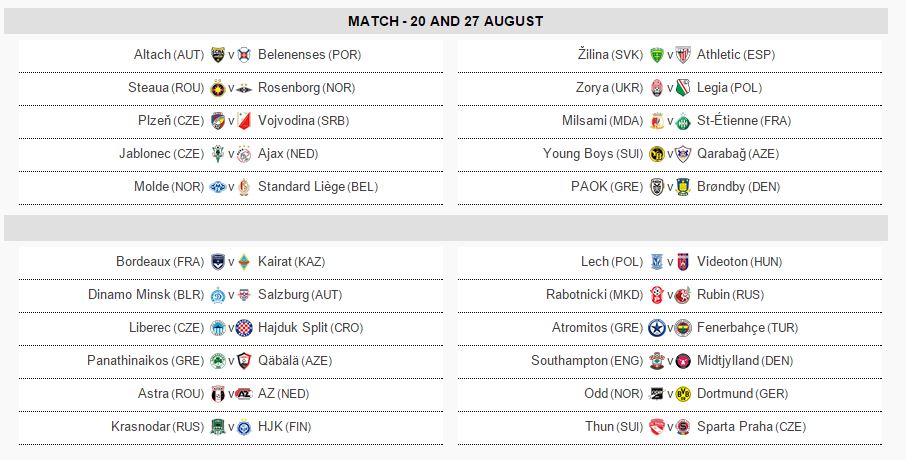
Task: Click the Southampton club crest
Action: tap(657, 361)
